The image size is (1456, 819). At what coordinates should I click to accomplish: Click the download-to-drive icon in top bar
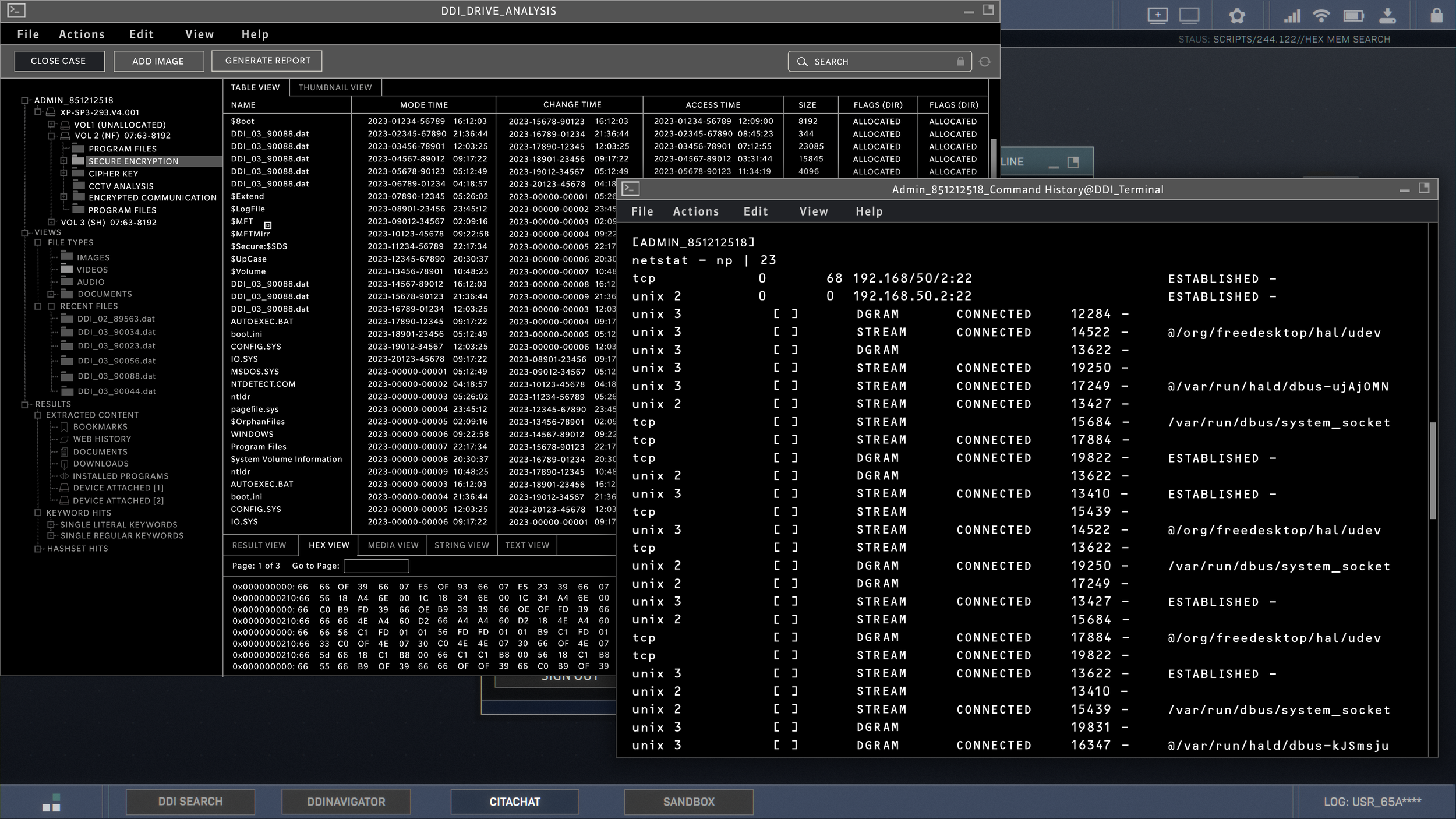pyautogui.click(x=1388, y=16)
